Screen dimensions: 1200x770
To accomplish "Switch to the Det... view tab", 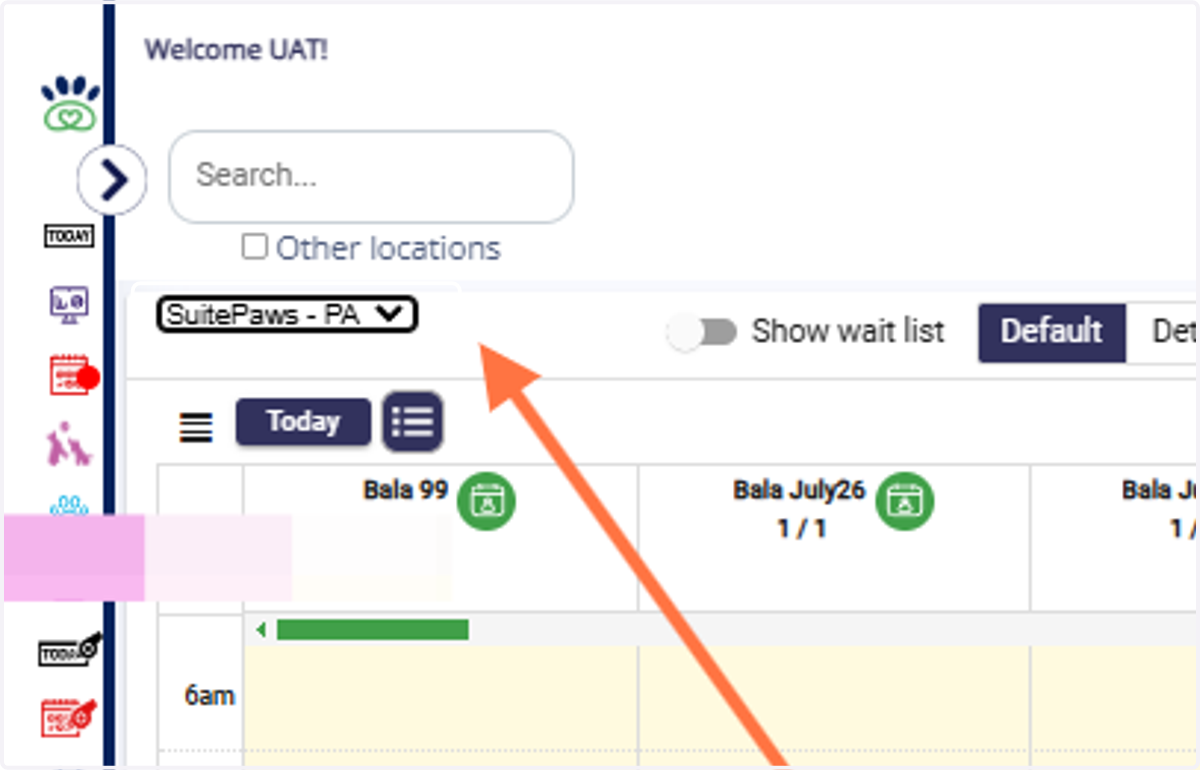I will (1163, 332).
